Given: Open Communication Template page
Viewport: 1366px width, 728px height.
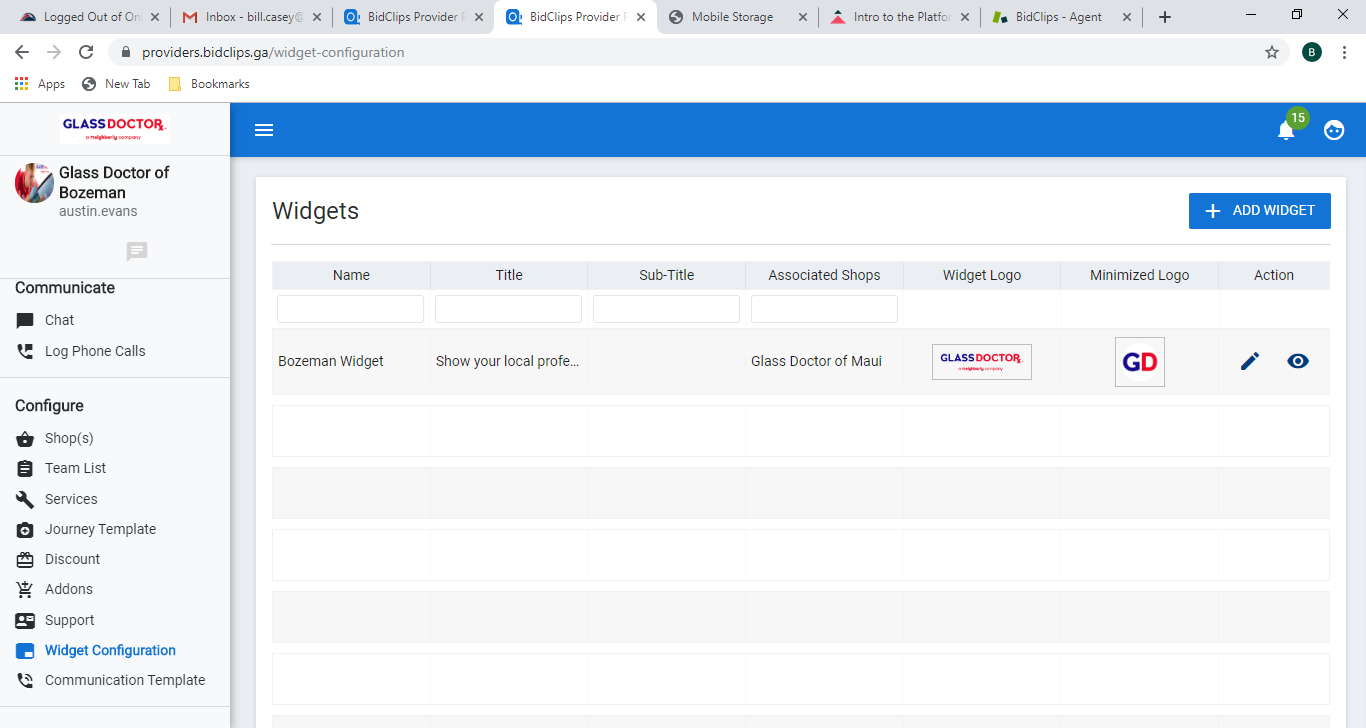Looking at the screenshot, I should click(125, 681).
